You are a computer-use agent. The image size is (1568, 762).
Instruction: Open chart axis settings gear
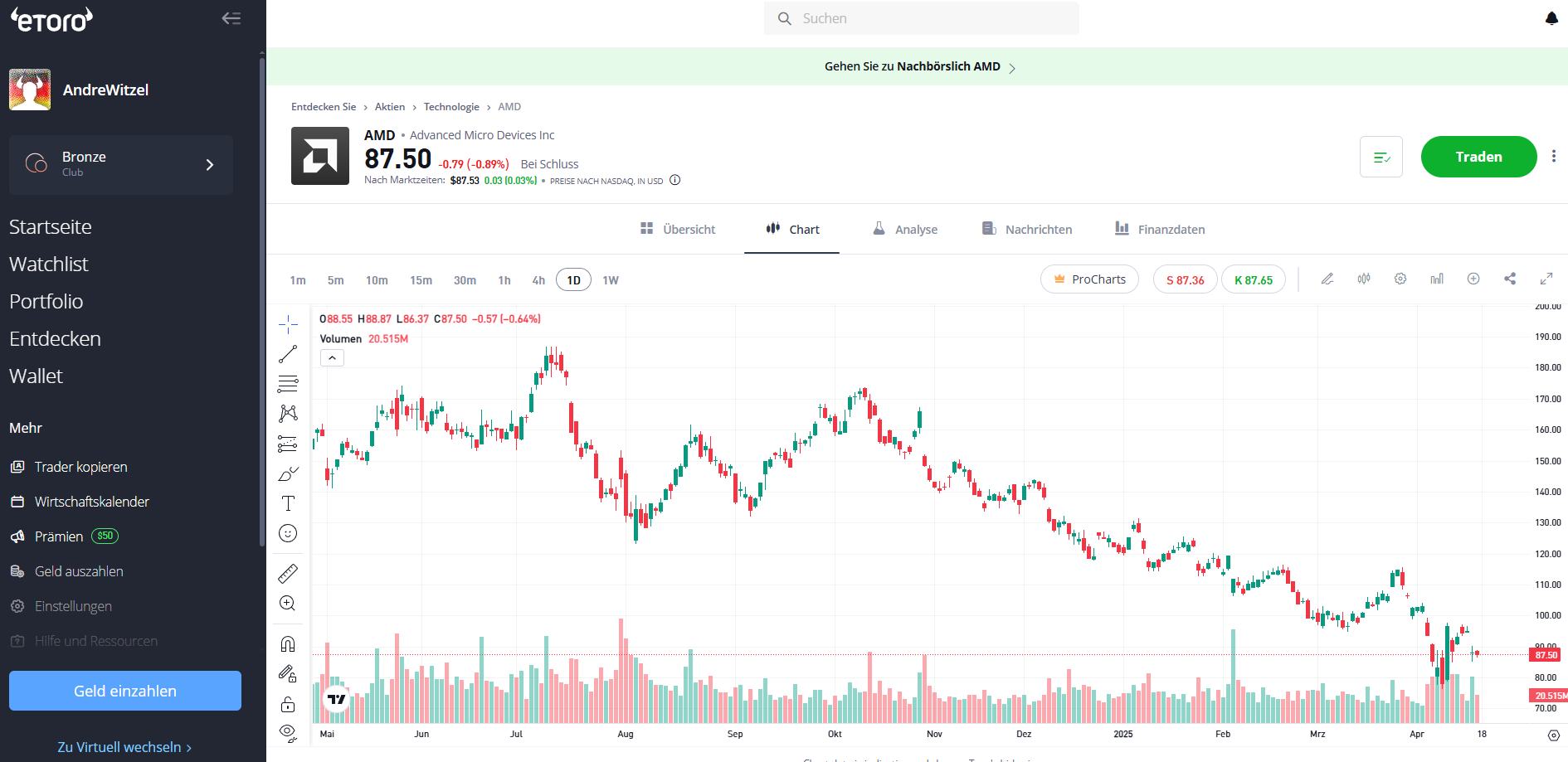point(1554,735)
